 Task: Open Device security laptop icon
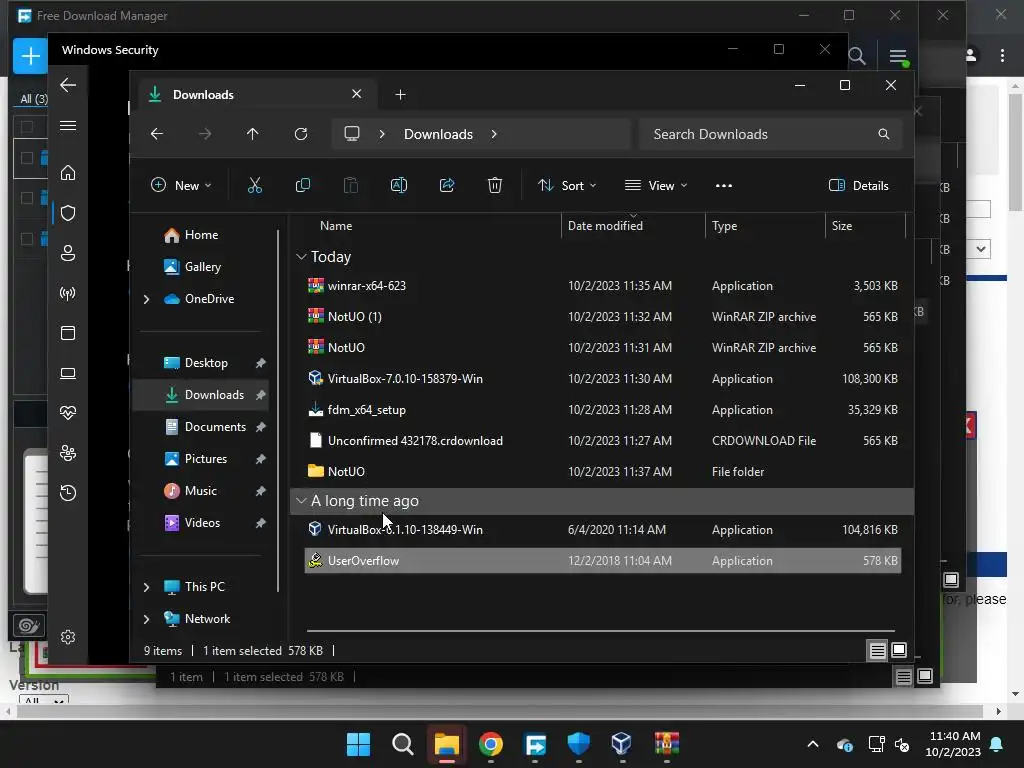pos(68,373)
